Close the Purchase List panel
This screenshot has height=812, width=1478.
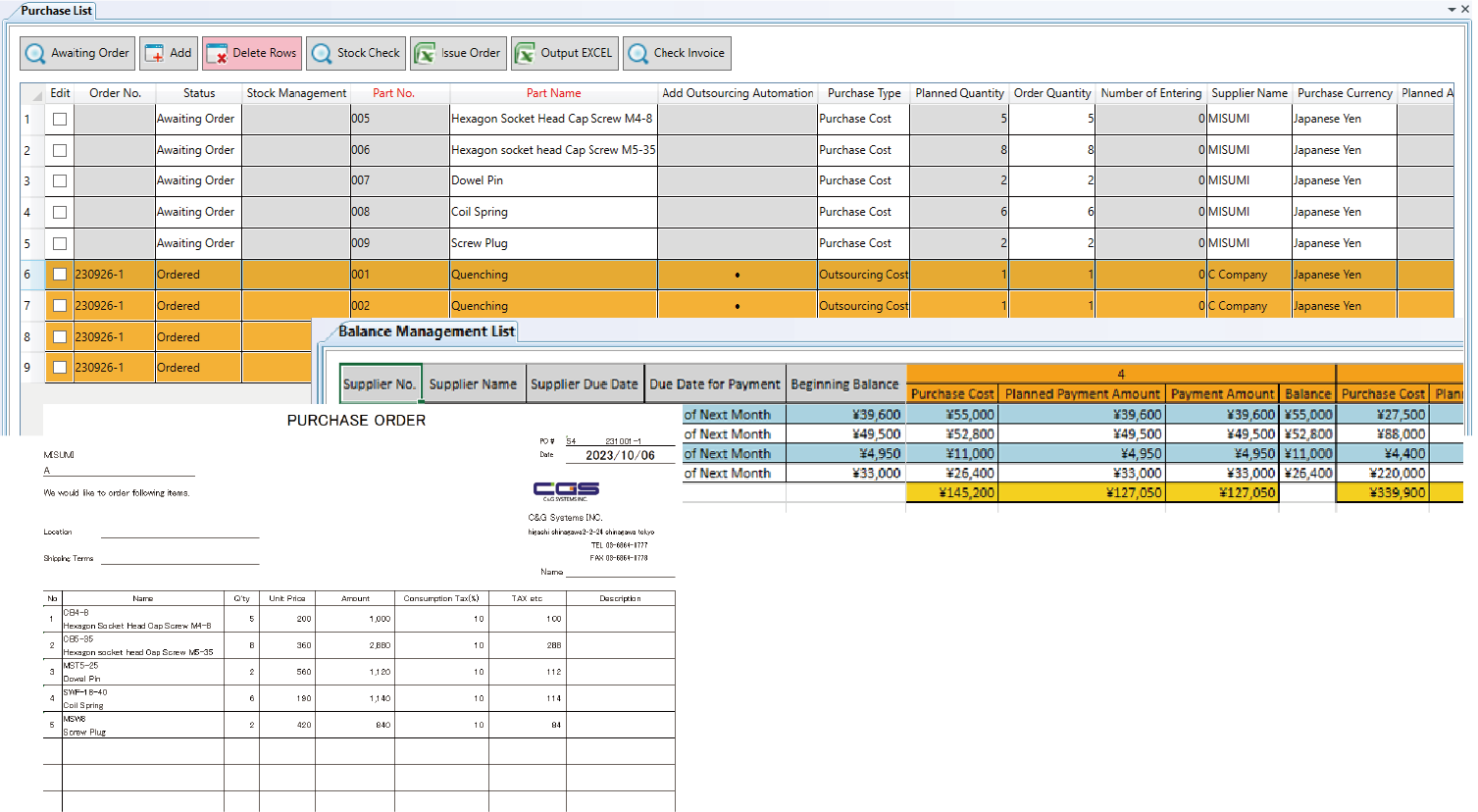pos(1465,10)
